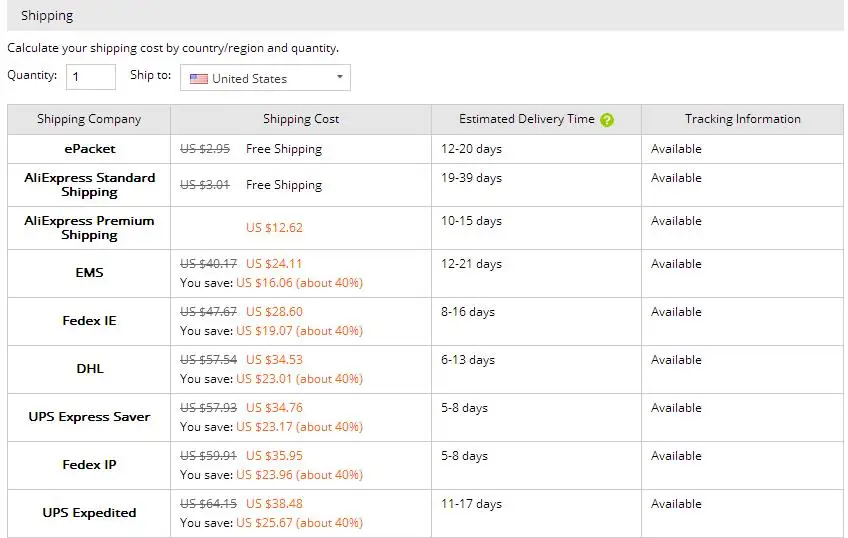This screenshot has height=538, width=848.
Task: Click 5-8 days in UPS Express Saver row
Action: point(464,408)
